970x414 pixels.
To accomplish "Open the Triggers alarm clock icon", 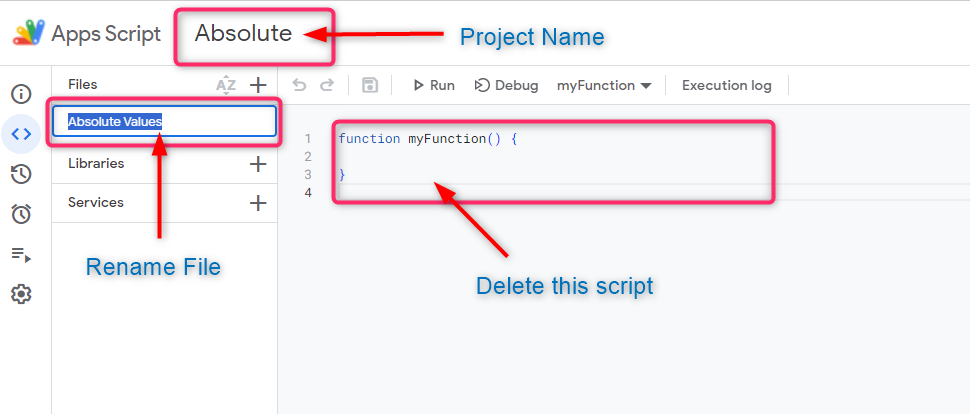I will pyautogui.click(x=21, y=214).
